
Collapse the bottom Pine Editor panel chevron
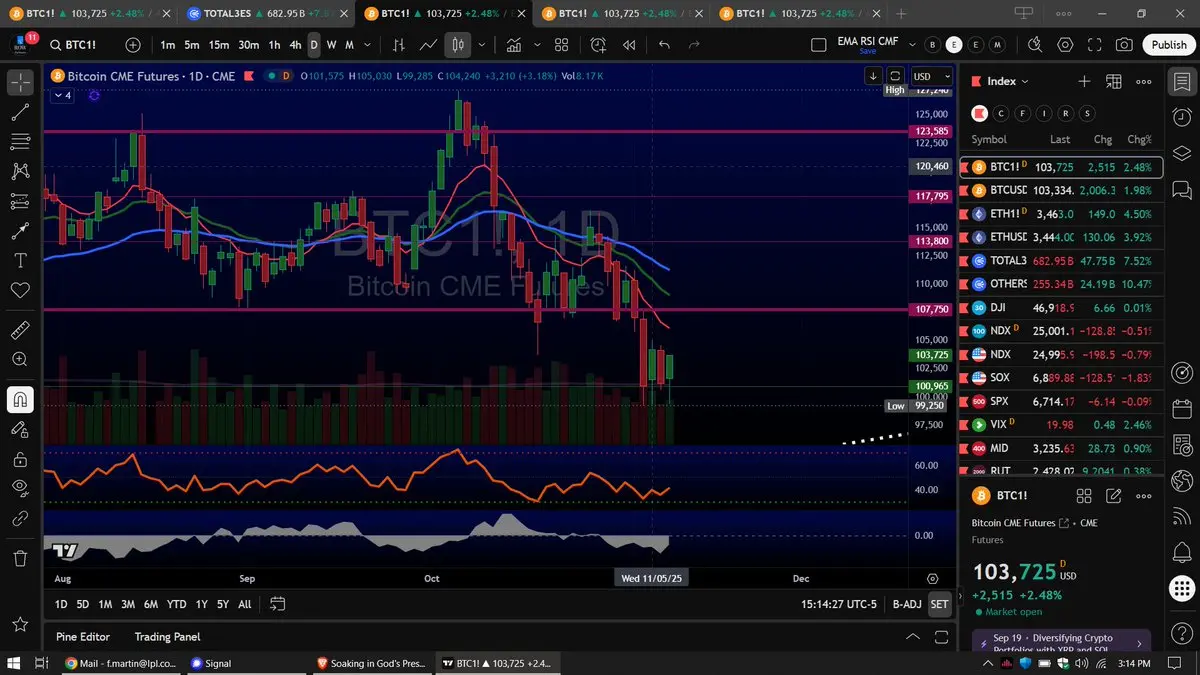tap(912, 637)
